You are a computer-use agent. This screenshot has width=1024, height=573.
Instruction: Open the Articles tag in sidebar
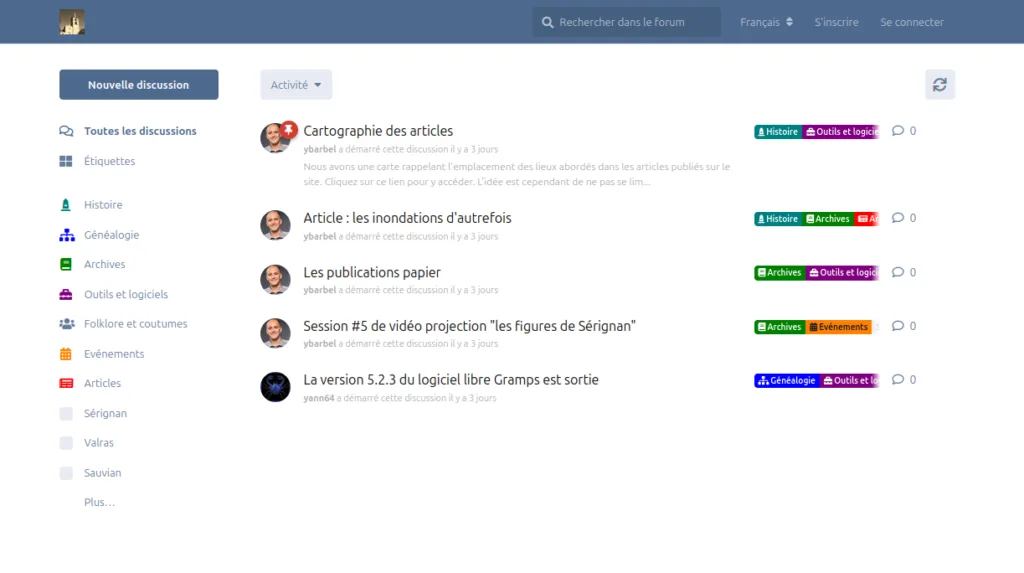(x=102, y=383)
